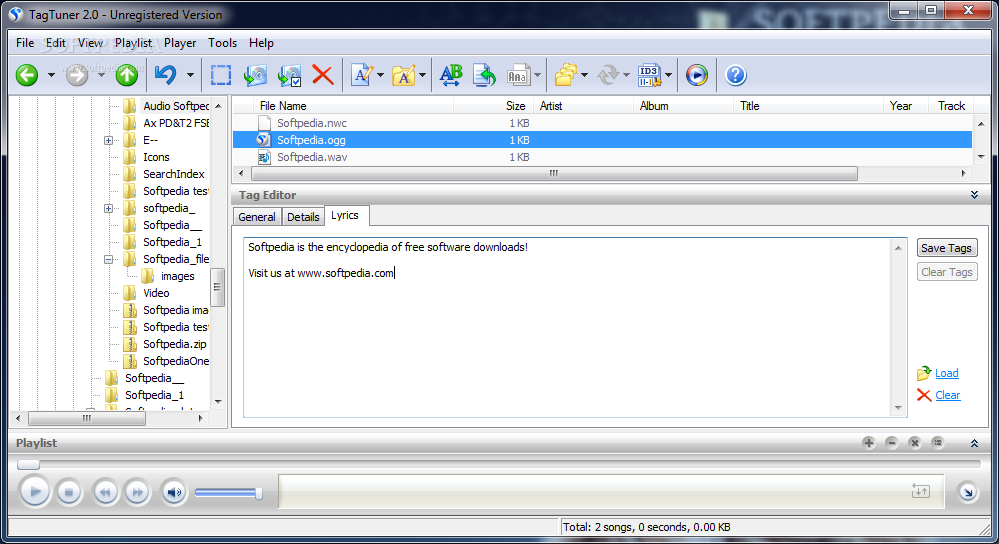Select the Lyrics tab
This screenshot has height=544, width=999.
pyautogui.click(x=345, y=215)
